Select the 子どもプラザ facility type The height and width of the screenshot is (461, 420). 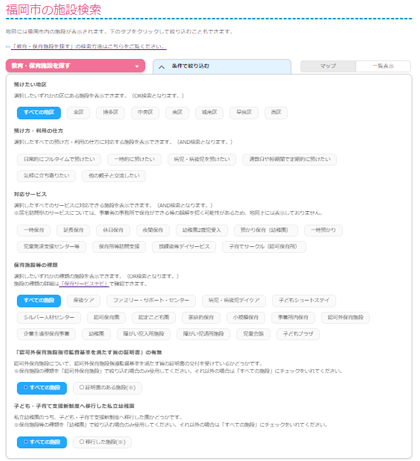(298, 334)
